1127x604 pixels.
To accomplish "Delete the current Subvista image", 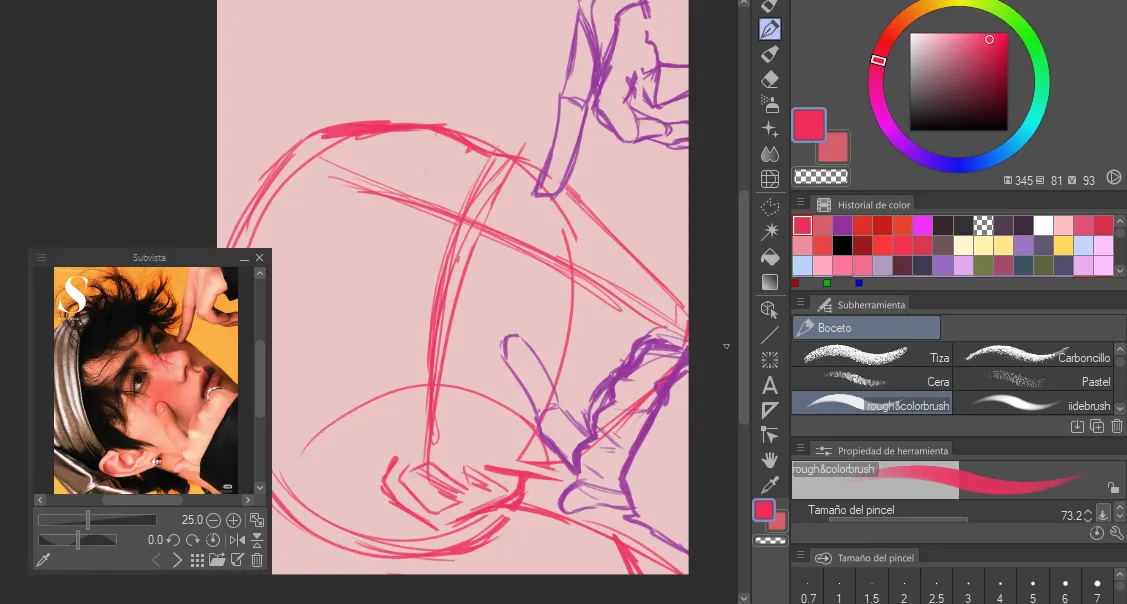I will [x=257, y=561].
